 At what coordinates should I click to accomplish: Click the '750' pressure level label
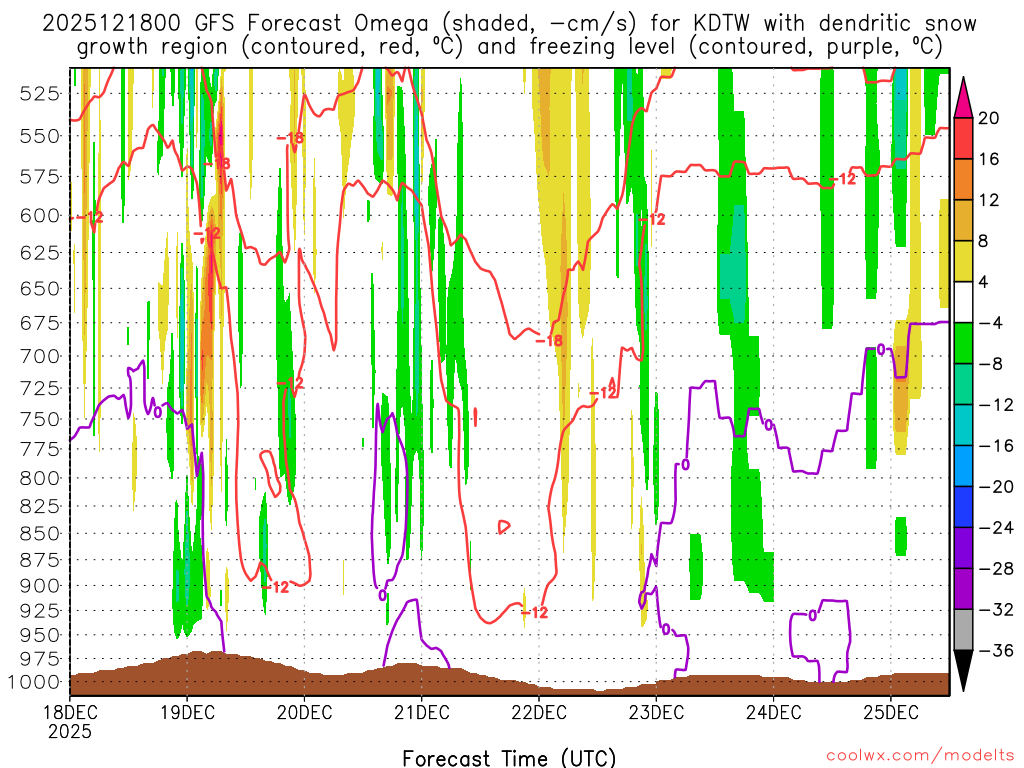pyautogui.click(x=40, y=419)
